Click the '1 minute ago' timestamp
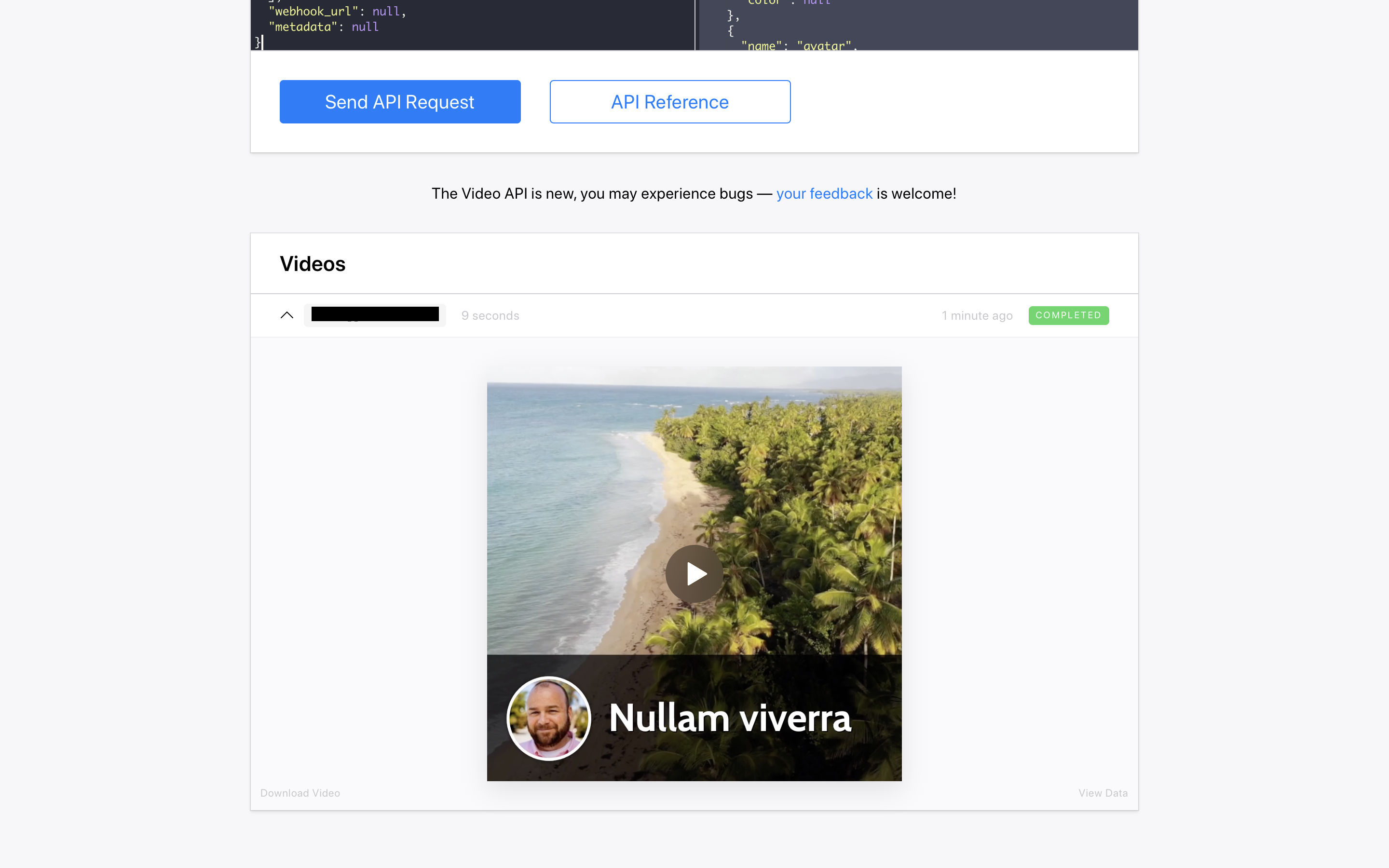This screenshot has width=1389, height=868. [x=977, y=316]
